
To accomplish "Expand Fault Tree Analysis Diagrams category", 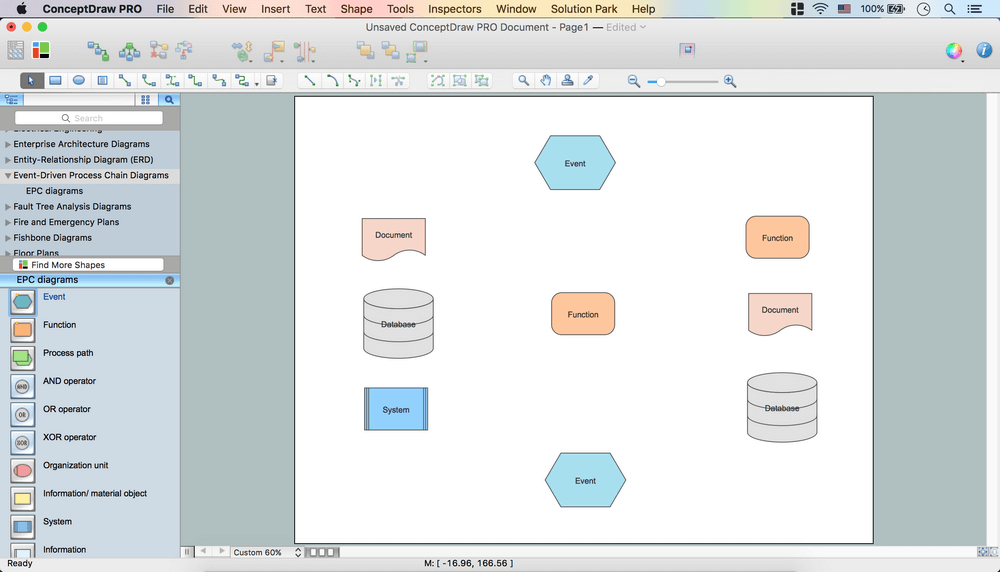I will pyautogui.click(x=8, y=207).
